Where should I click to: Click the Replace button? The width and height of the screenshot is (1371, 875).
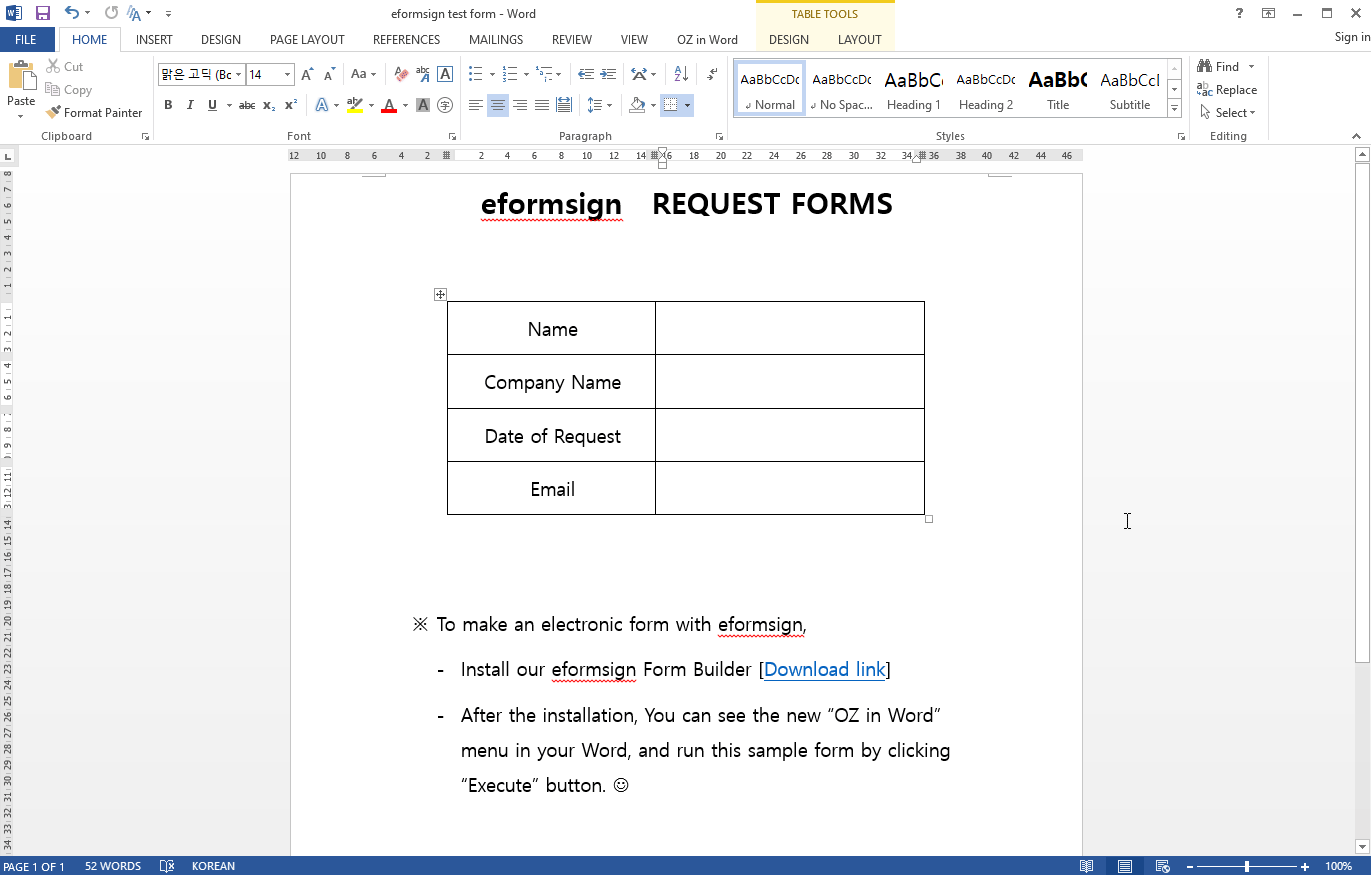click(1227, 90)
